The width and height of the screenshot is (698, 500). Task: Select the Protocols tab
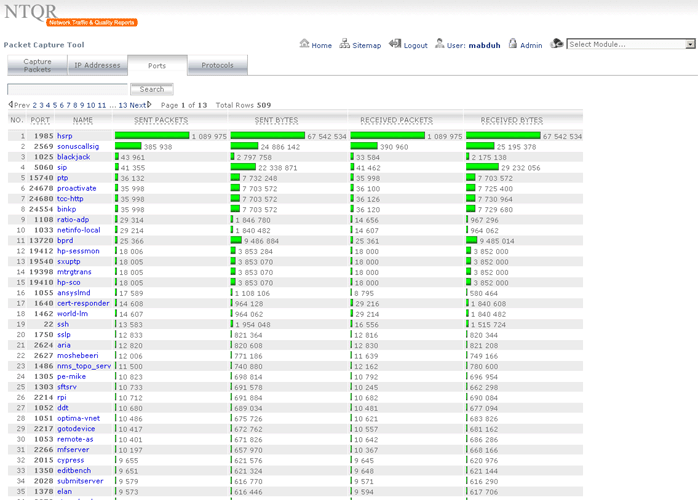[217, 66]
